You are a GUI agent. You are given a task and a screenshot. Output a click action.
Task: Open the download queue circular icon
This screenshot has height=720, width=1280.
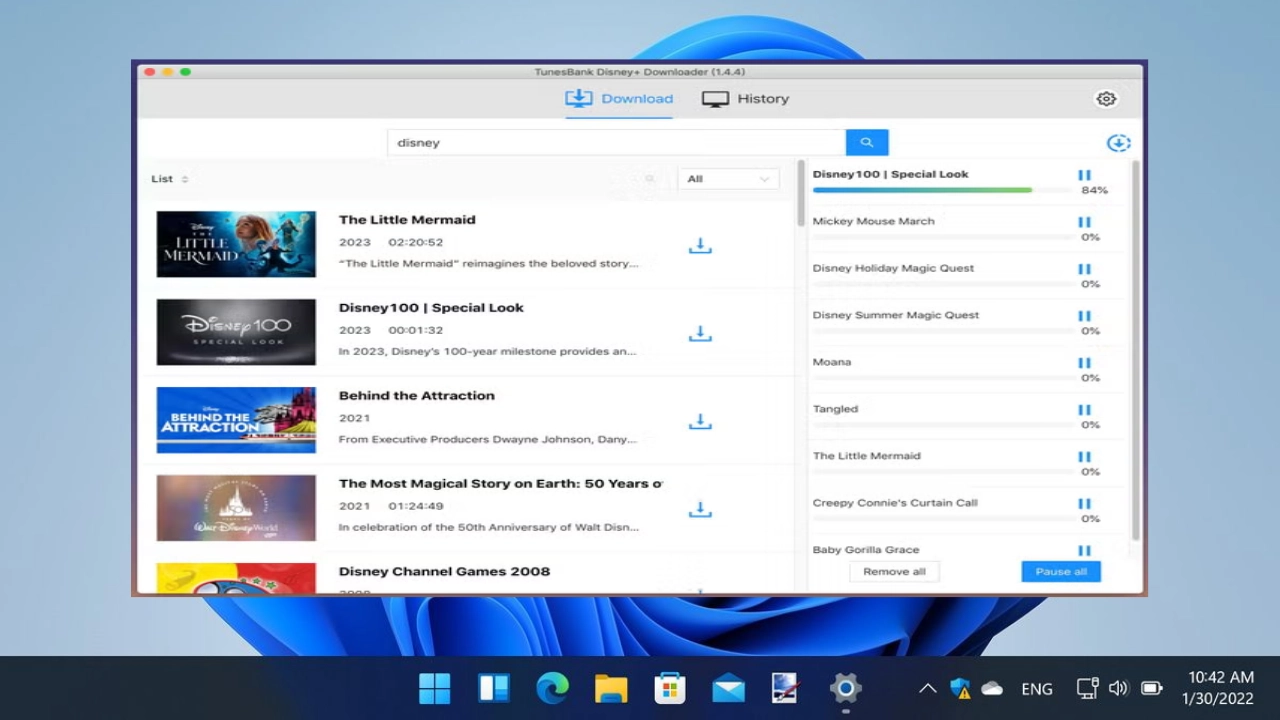coord(1118,143)
